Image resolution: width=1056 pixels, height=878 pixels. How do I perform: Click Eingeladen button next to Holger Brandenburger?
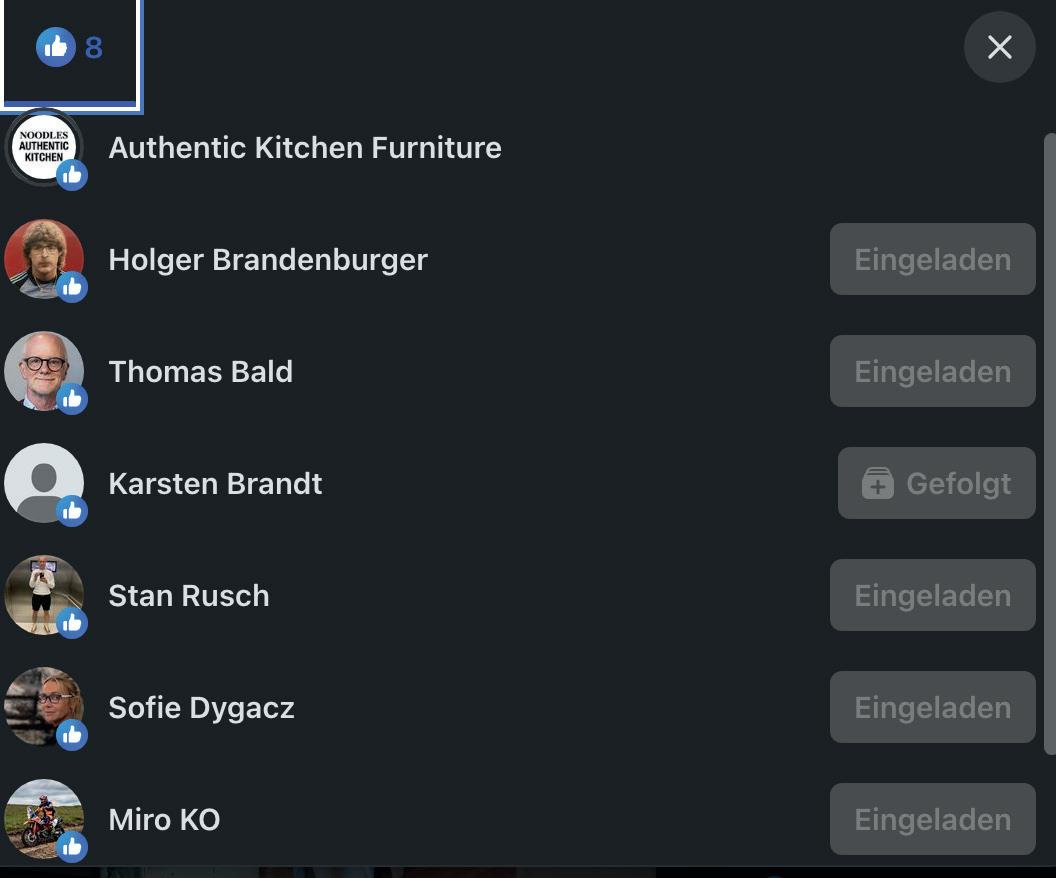pyautogui.click(x=932, y=260)
